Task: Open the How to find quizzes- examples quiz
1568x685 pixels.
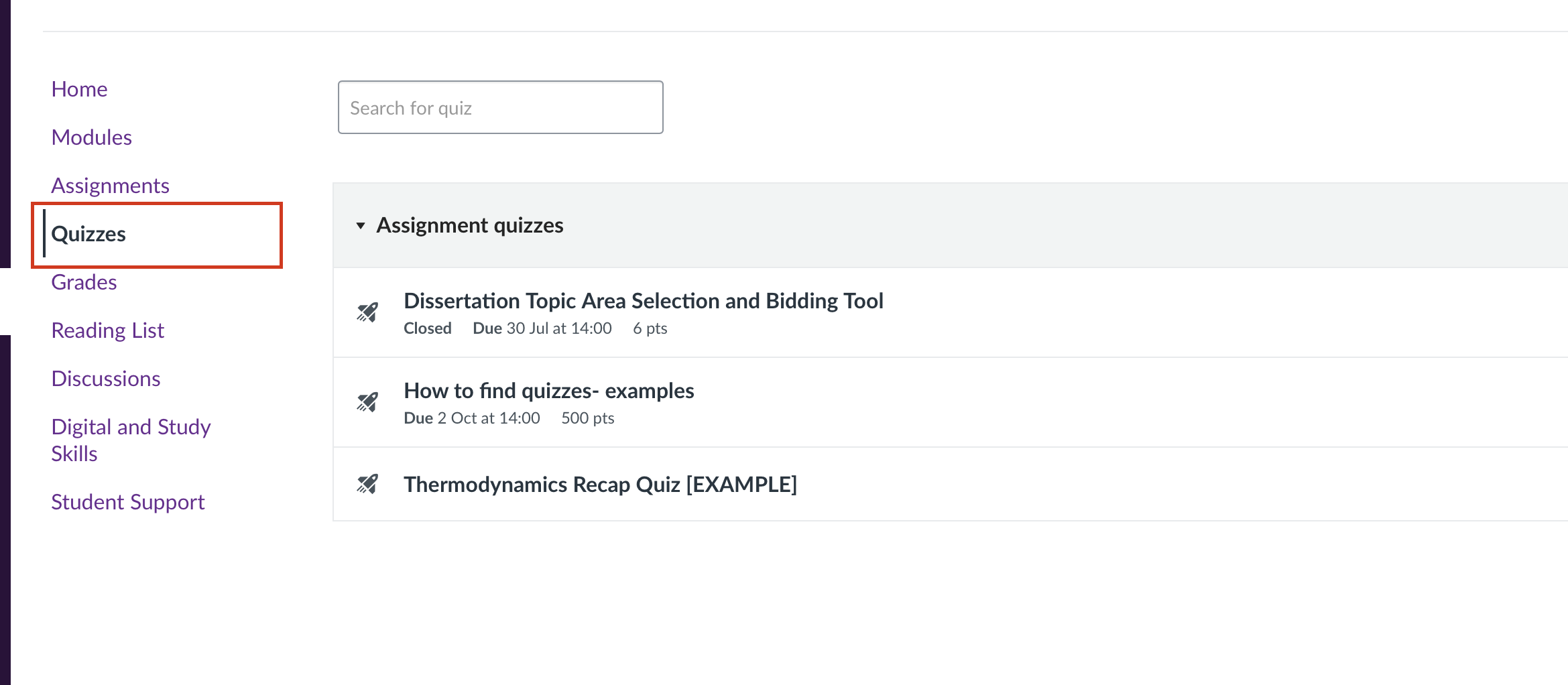Action: point(548,391)
